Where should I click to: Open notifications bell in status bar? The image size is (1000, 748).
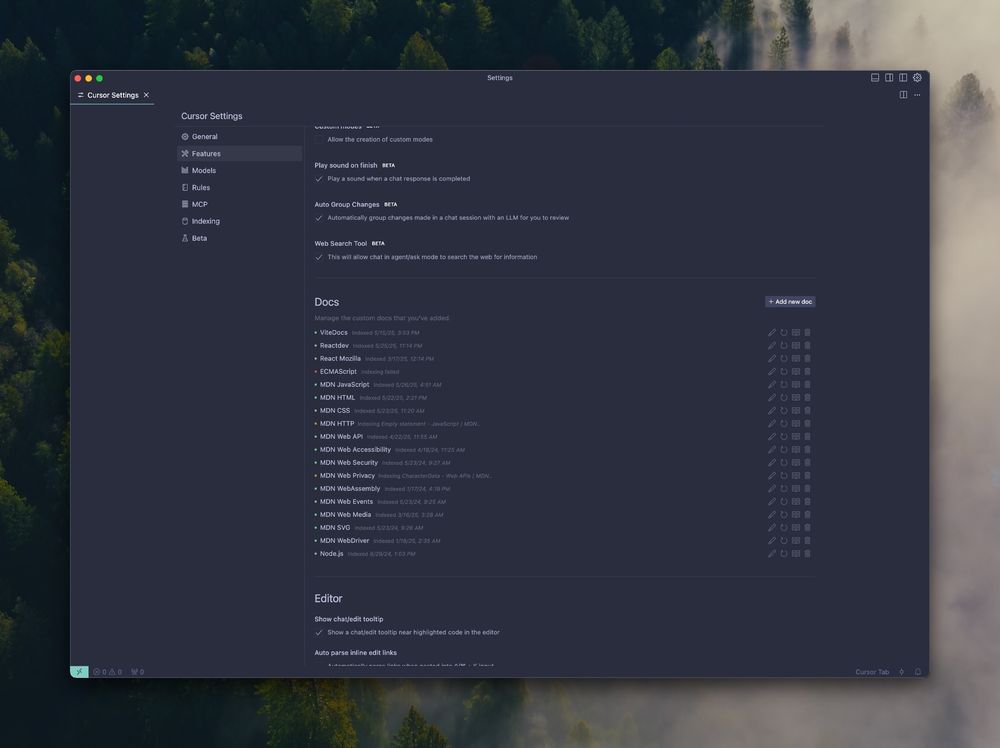click(x=918, y=671)
